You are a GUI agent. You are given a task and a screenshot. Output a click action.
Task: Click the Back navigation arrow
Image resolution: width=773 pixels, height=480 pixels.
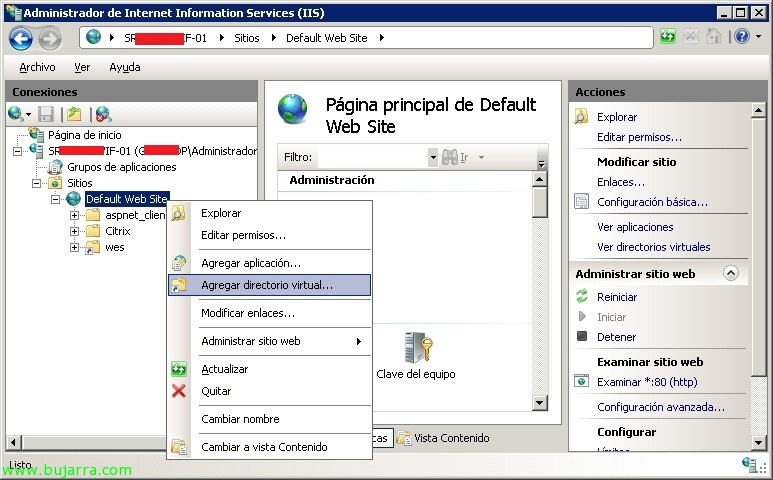(x=21, y=38)
